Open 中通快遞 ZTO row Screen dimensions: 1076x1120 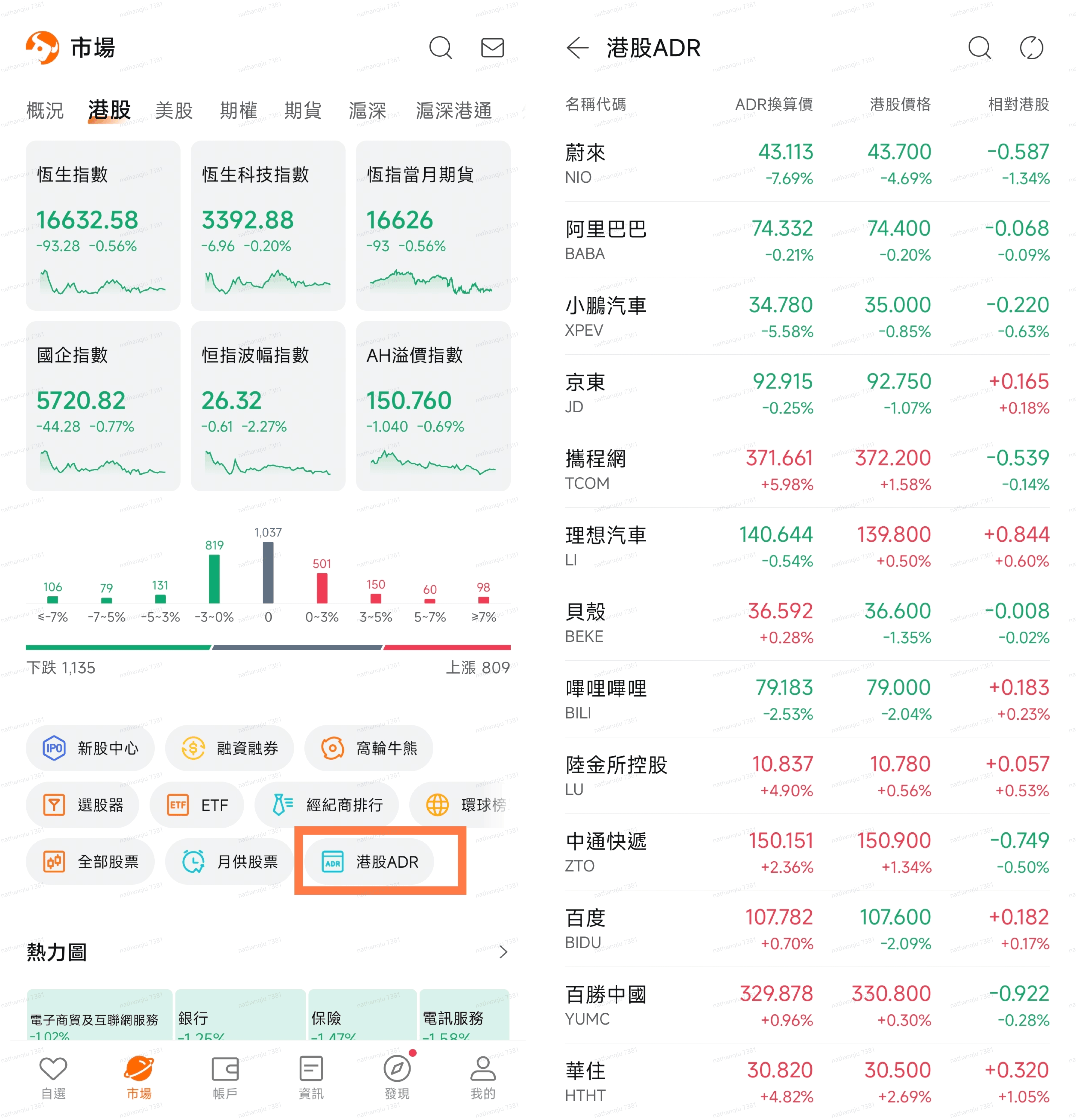tap(807, 853)
